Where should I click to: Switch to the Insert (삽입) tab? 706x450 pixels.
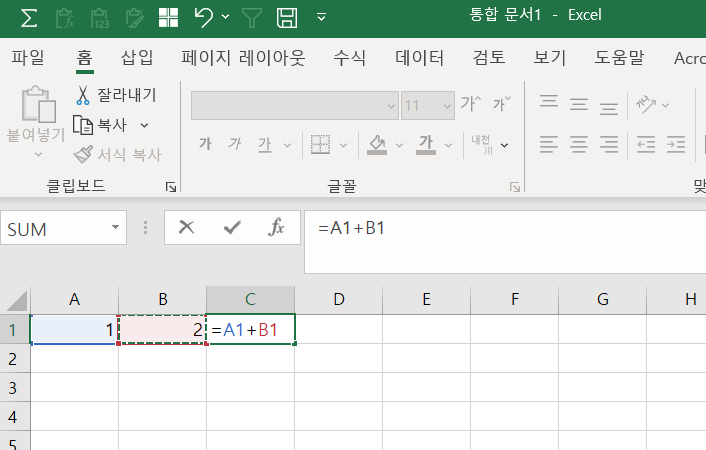pyautogui.click(x=137, y=57)
